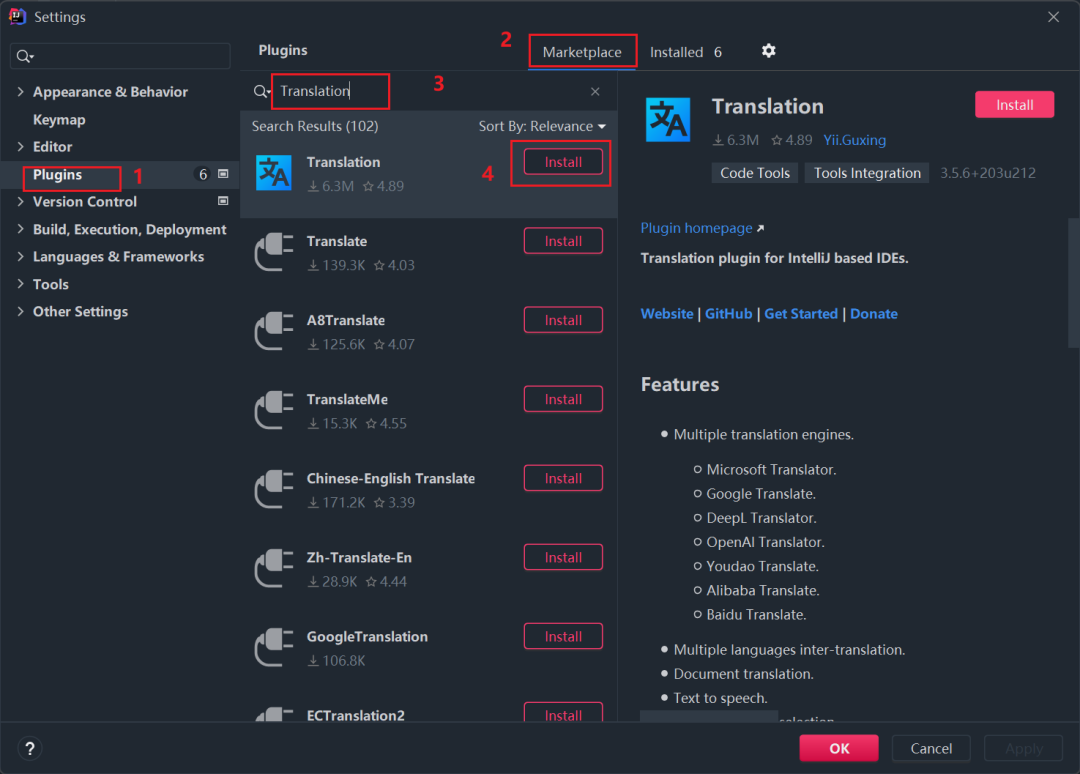Install the Zh-Translate-En plugin

pos(563,558)
